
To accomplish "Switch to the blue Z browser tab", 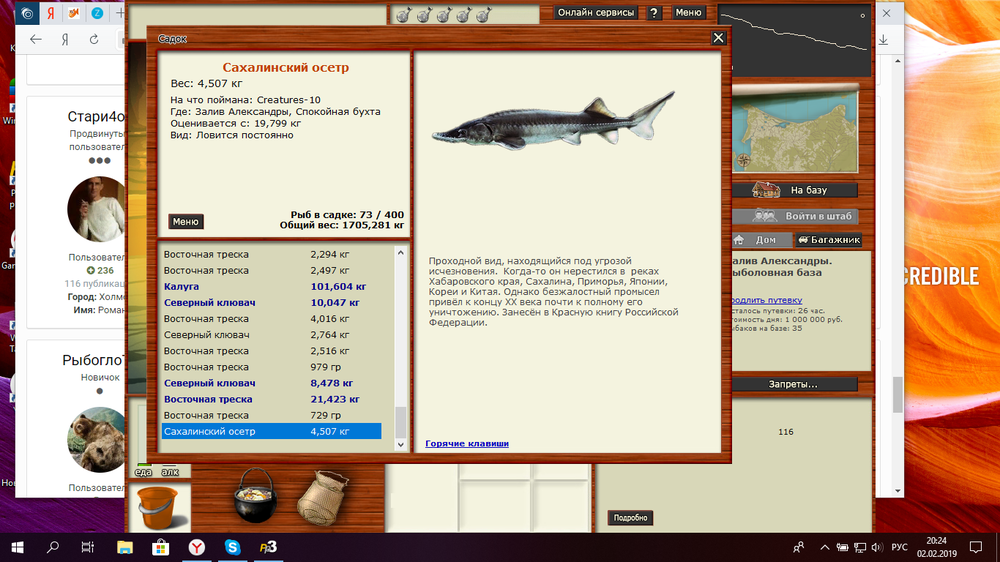I will pyautogui.click(x=97, y=13).
